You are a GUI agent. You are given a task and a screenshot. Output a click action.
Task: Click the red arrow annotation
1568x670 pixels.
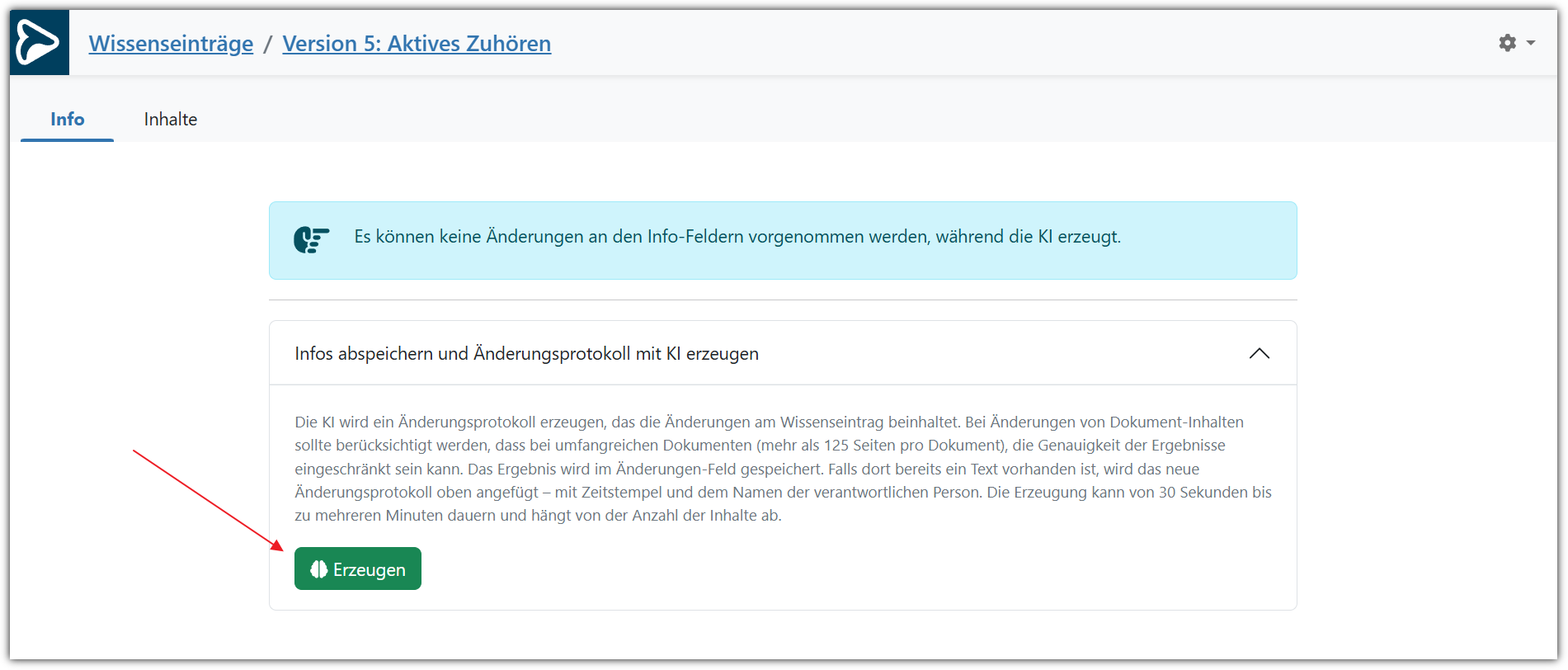pos(206,499)
